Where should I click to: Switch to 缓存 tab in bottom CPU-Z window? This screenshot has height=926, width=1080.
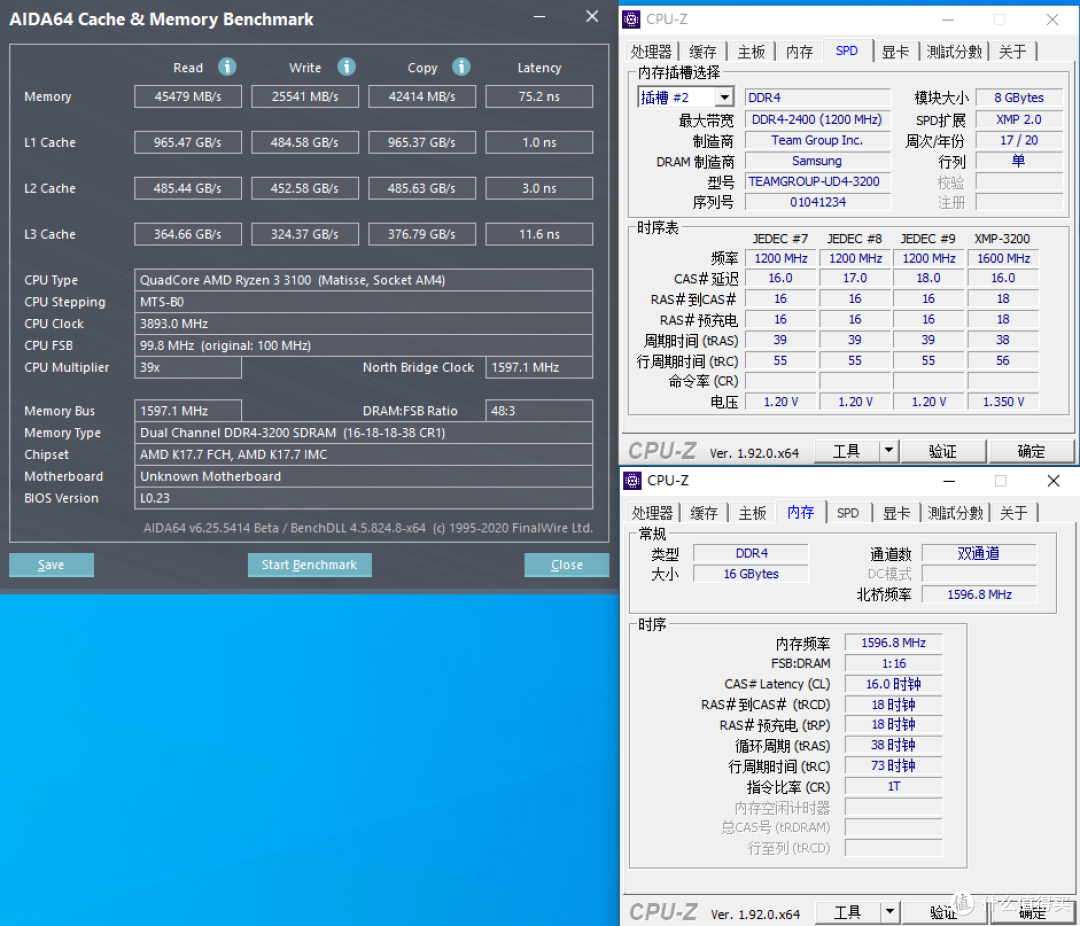click(x=704, y=513)
